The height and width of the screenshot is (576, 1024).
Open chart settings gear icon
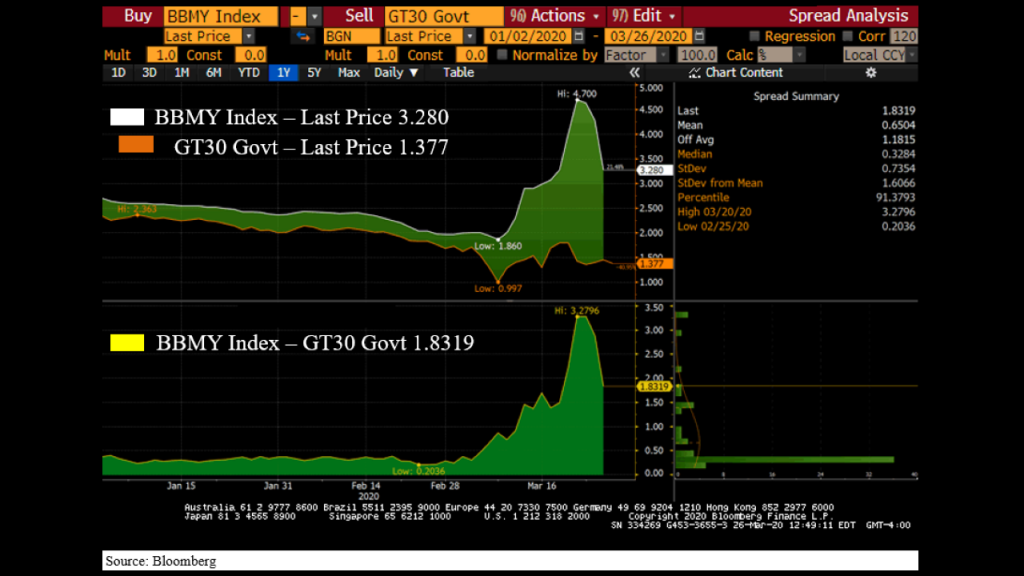[870, 73]
